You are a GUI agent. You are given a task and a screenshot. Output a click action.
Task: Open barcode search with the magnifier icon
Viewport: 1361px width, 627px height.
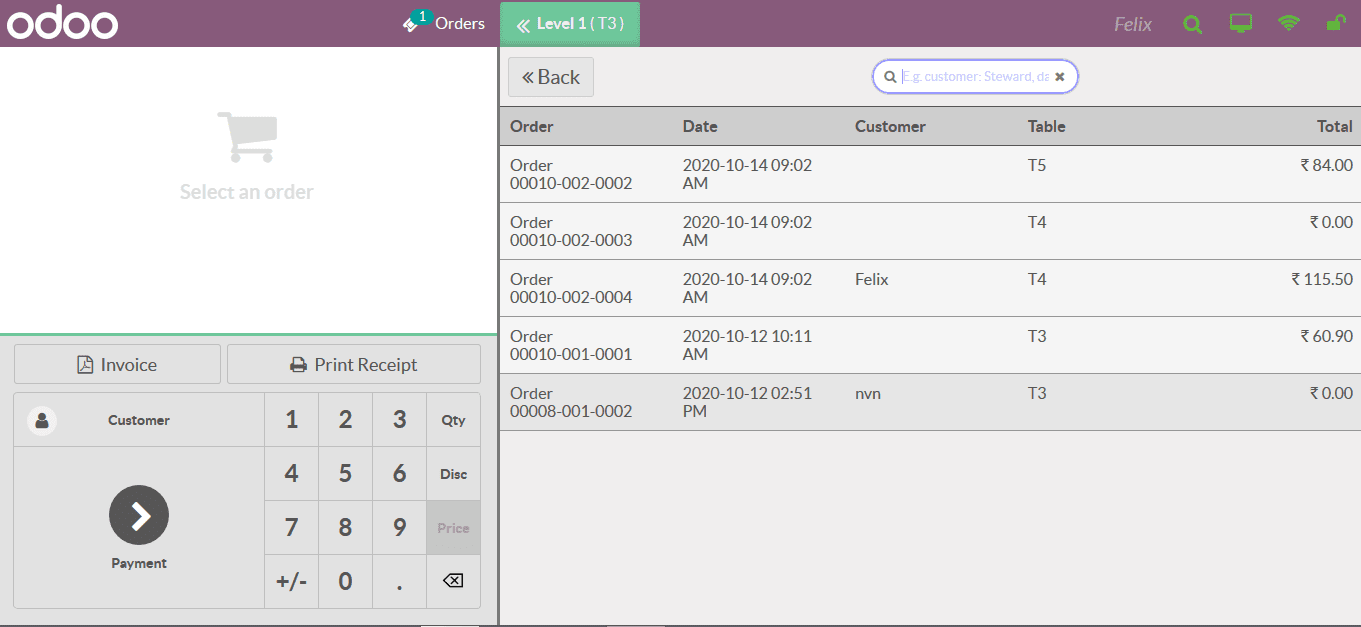[x=1192, y=24]
